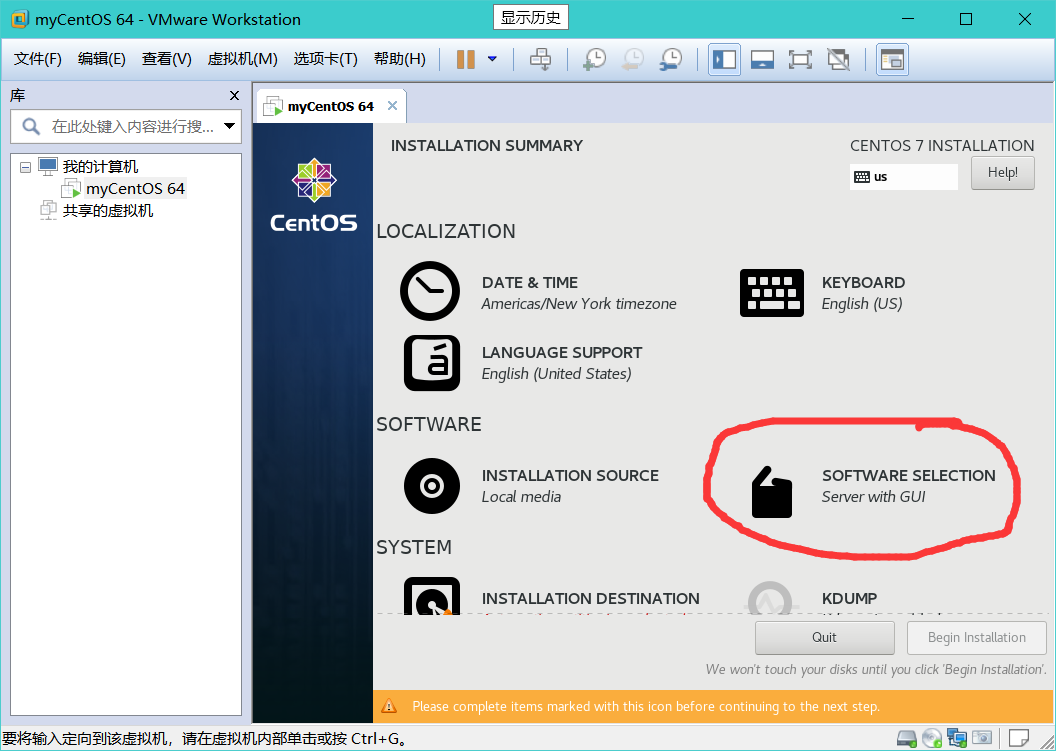Viewport: 1056px width, 751px height.
Task: Open Keyboard layout settings icon
Action: (772, 293)
